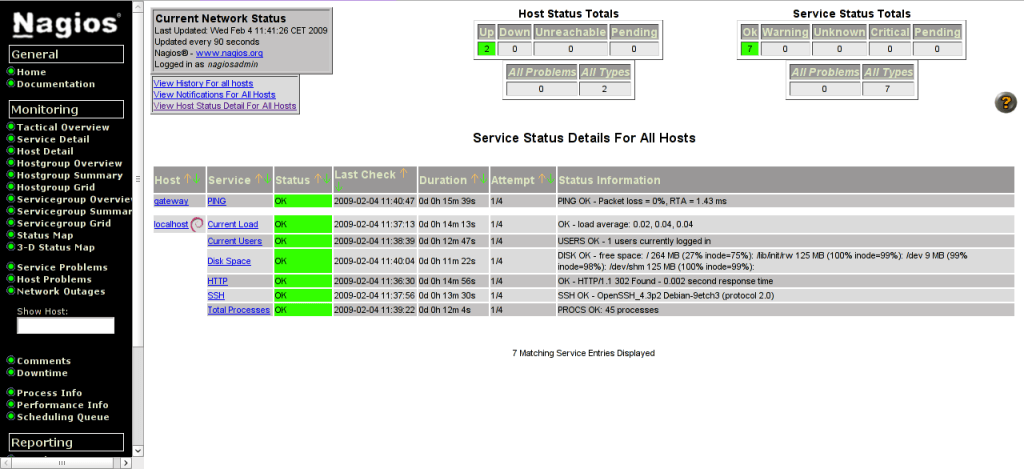Viewport: 1024px width, 469px height.
Task: Sort Host column descending with green down arrow
Action: click(196, 179)
